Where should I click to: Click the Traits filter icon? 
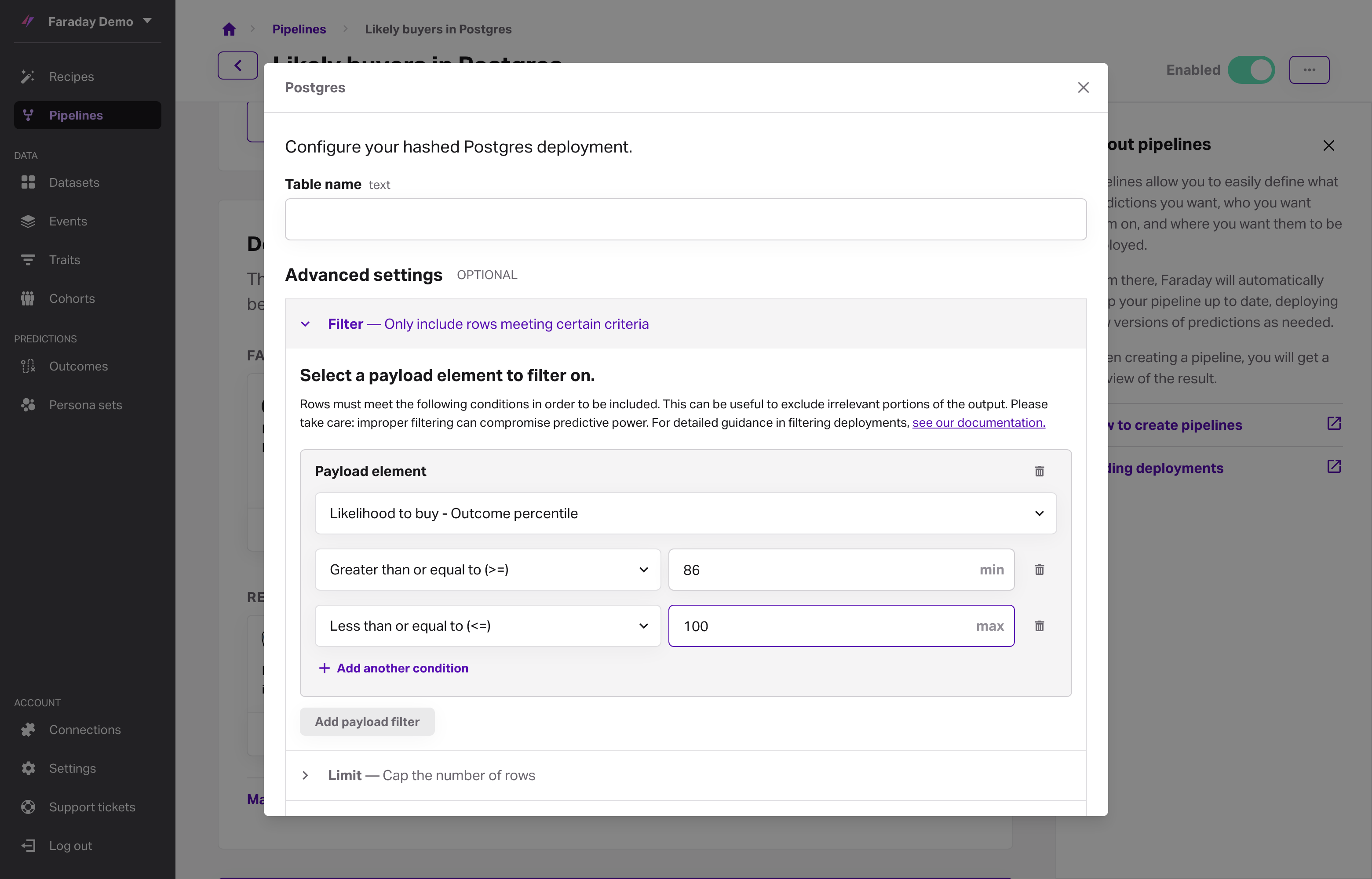click(x=28, y=260)
